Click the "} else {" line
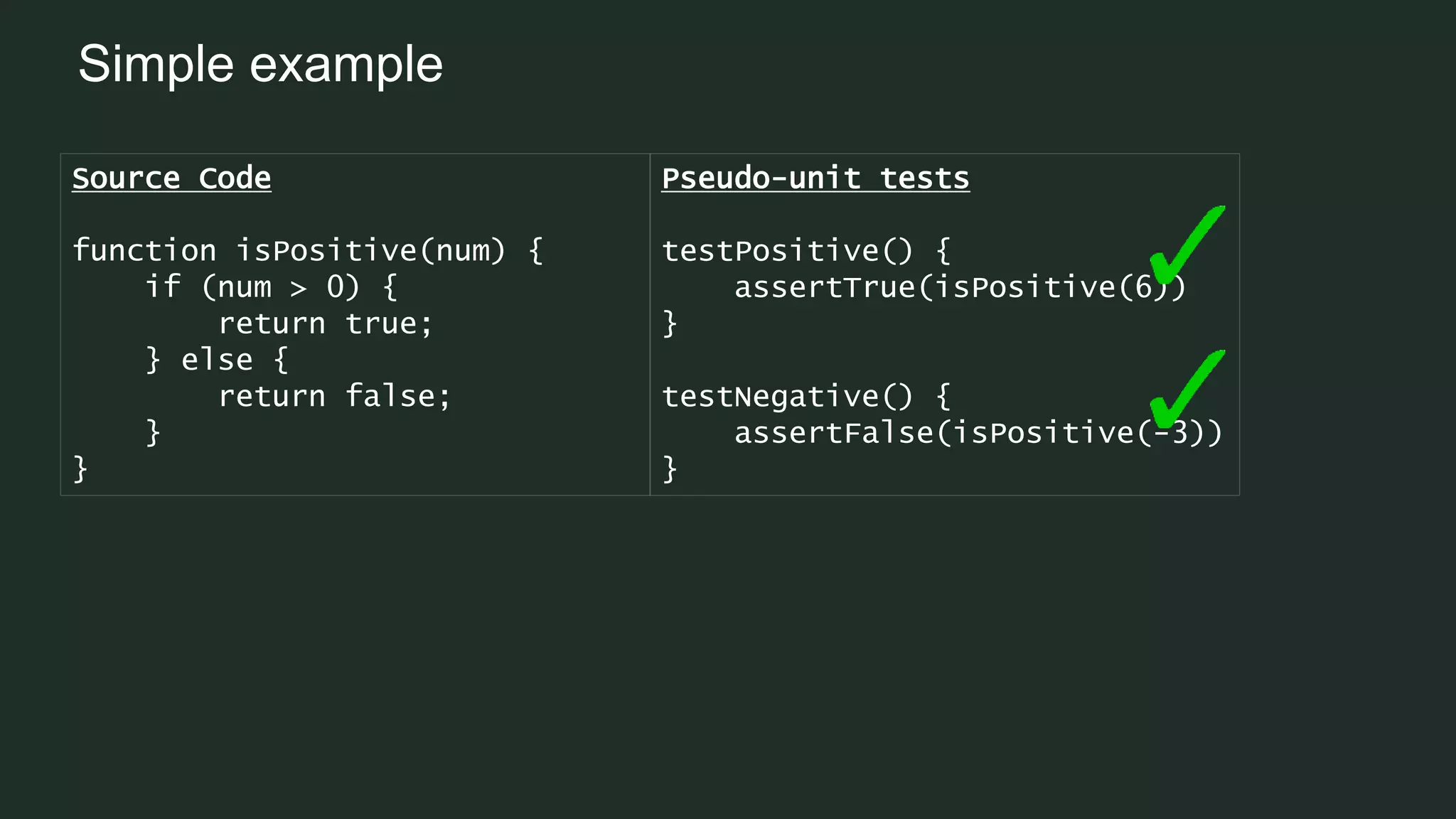The width and height of the screenshot is (1456, 819). pyautogui.click(x=217, y=360)
